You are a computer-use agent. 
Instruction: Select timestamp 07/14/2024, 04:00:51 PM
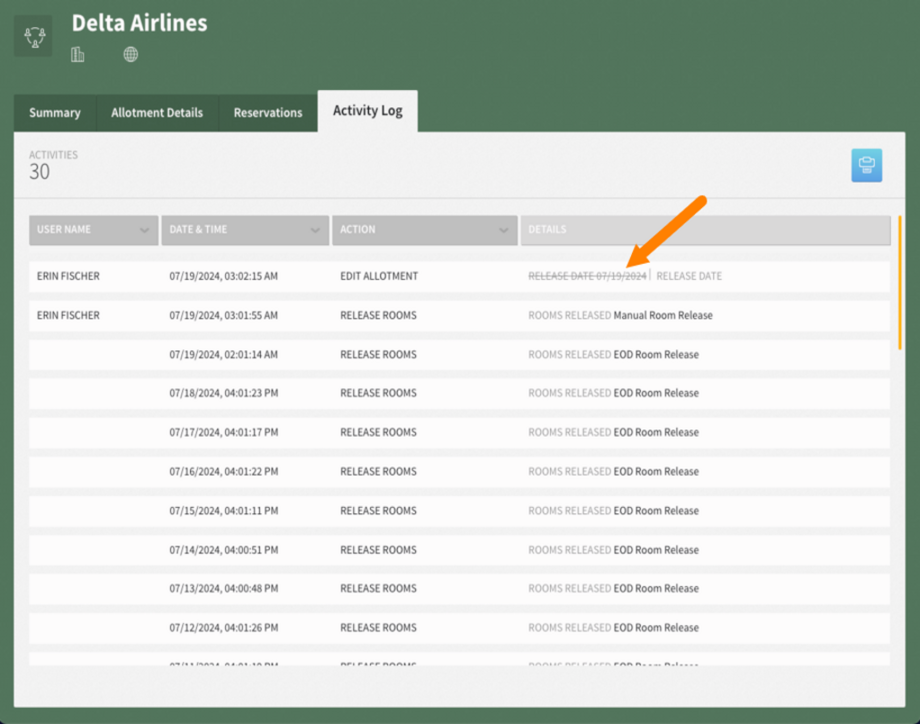click(x=224, y=550)
